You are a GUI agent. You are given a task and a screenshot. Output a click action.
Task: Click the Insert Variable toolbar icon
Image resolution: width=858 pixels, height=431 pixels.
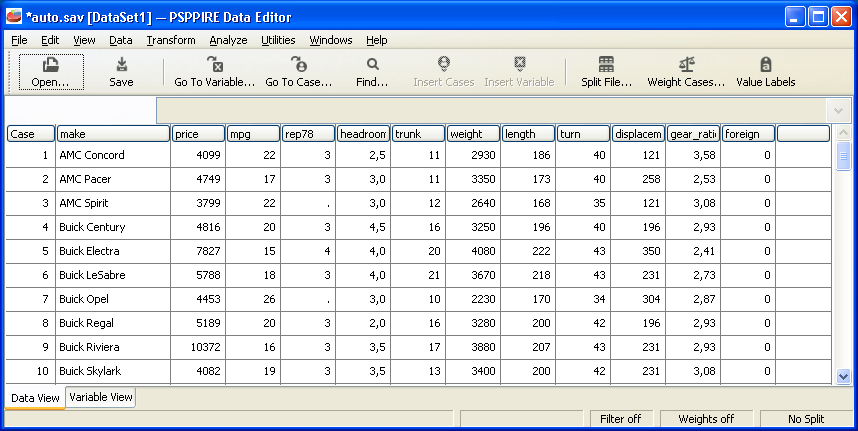point(519,72)
